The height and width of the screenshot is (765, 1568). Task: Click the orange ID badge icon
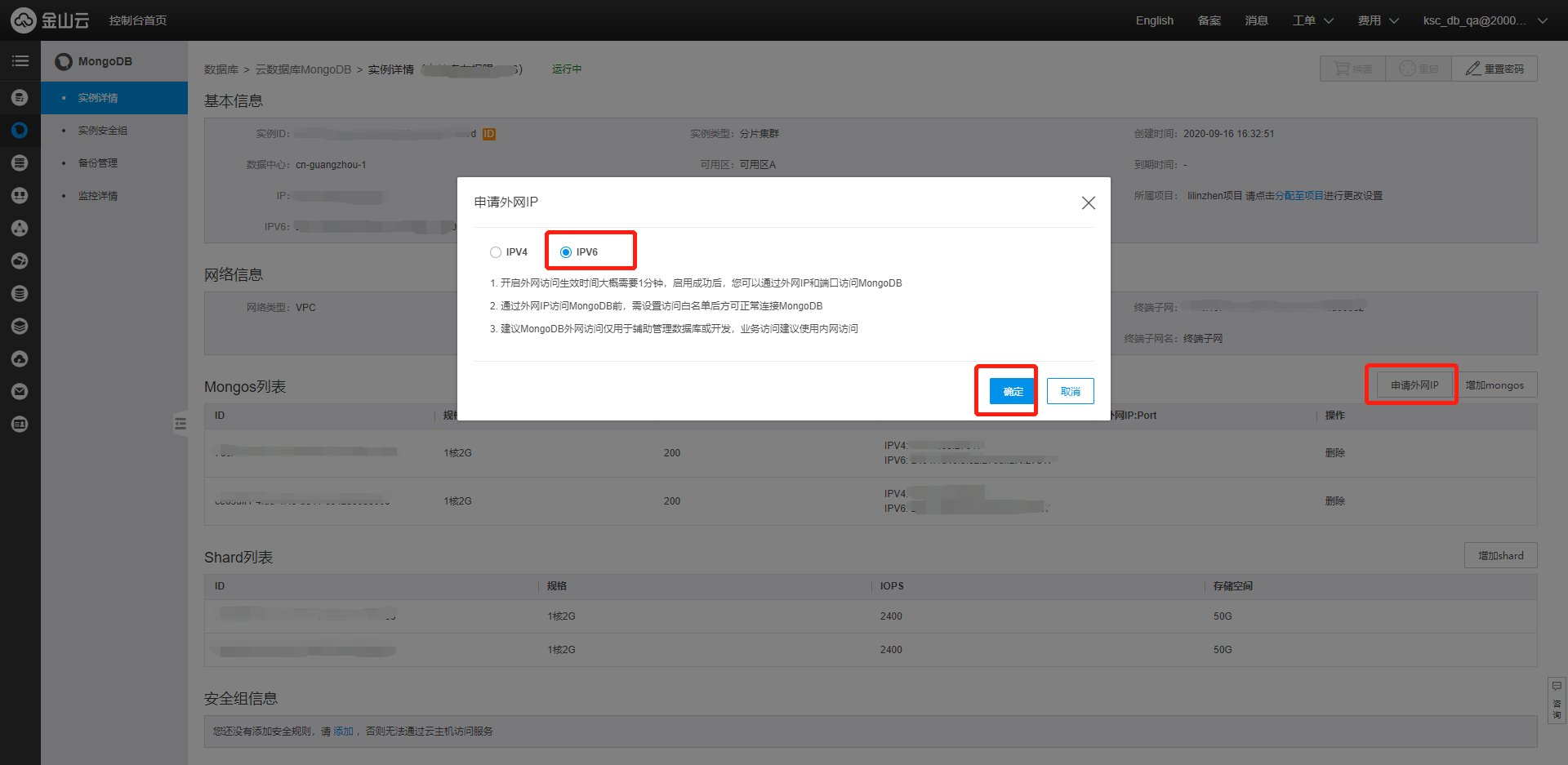(489, 134)
